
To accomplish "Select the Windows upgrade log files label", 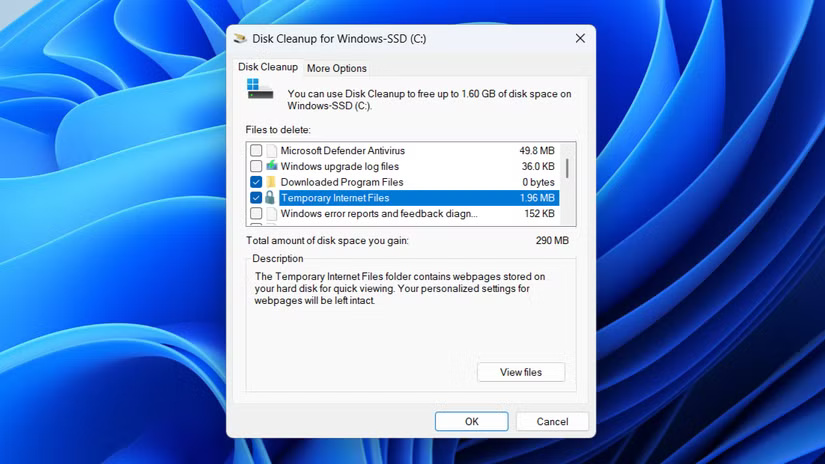I will [340, 166].
